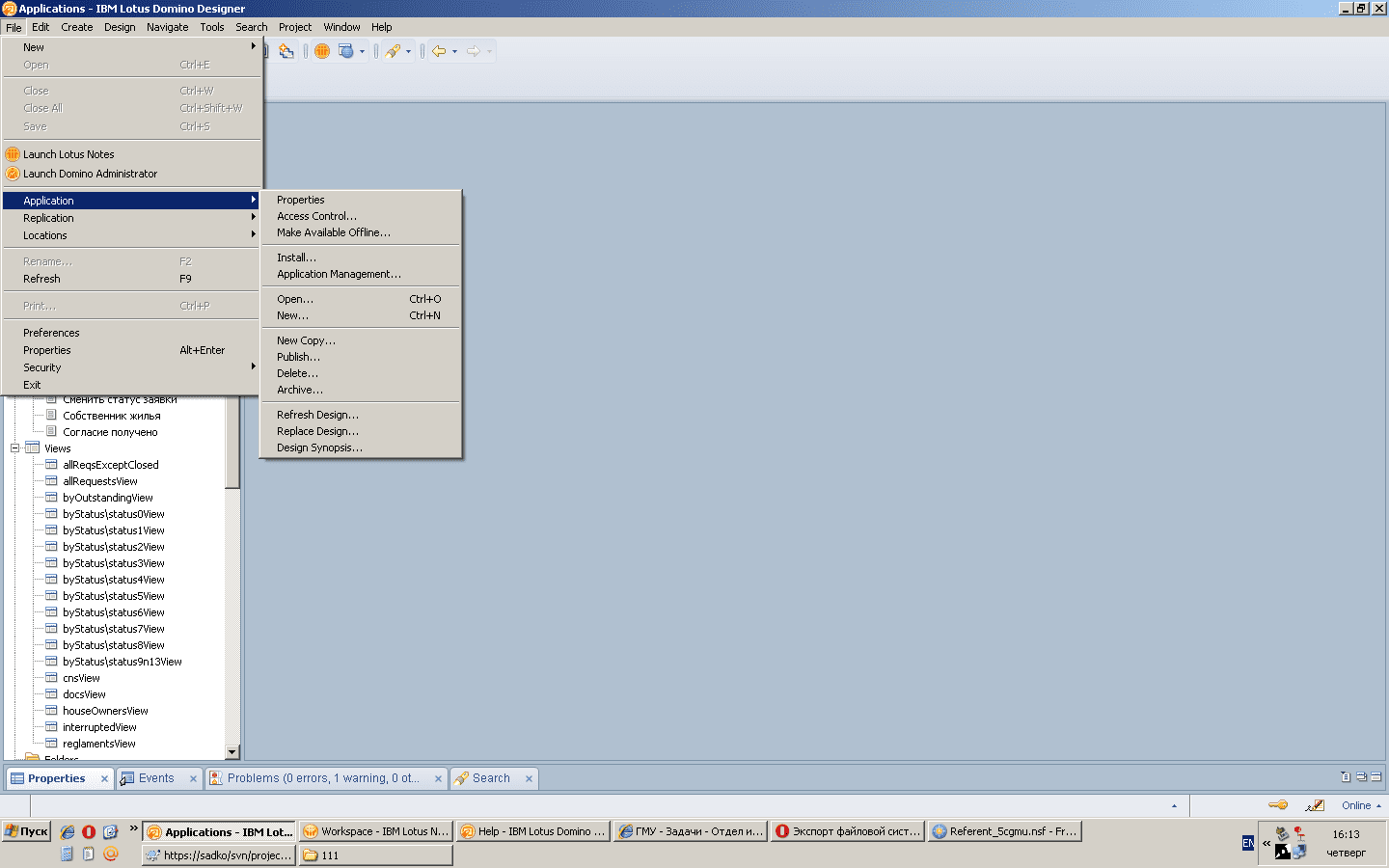This screenshot has height=868, width=1389.
Task: Click the Lotus Notes client icon in toolbar
Action: pyautogui.click(x=322, y=51)
